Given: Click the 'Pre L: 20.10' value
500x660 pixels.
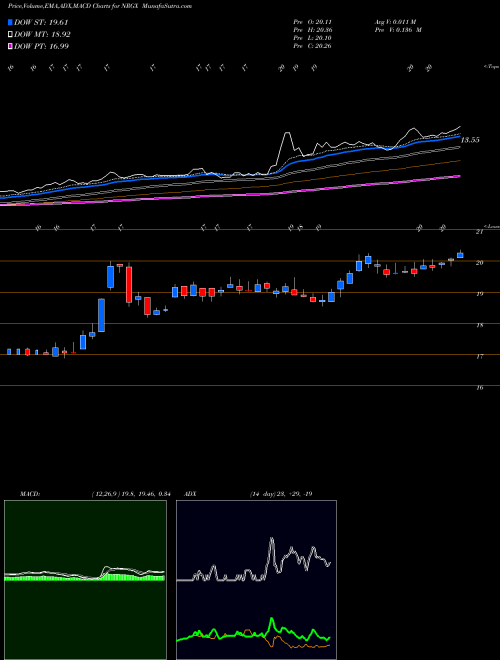Looking at the screenshot, I should coord(312,38).
